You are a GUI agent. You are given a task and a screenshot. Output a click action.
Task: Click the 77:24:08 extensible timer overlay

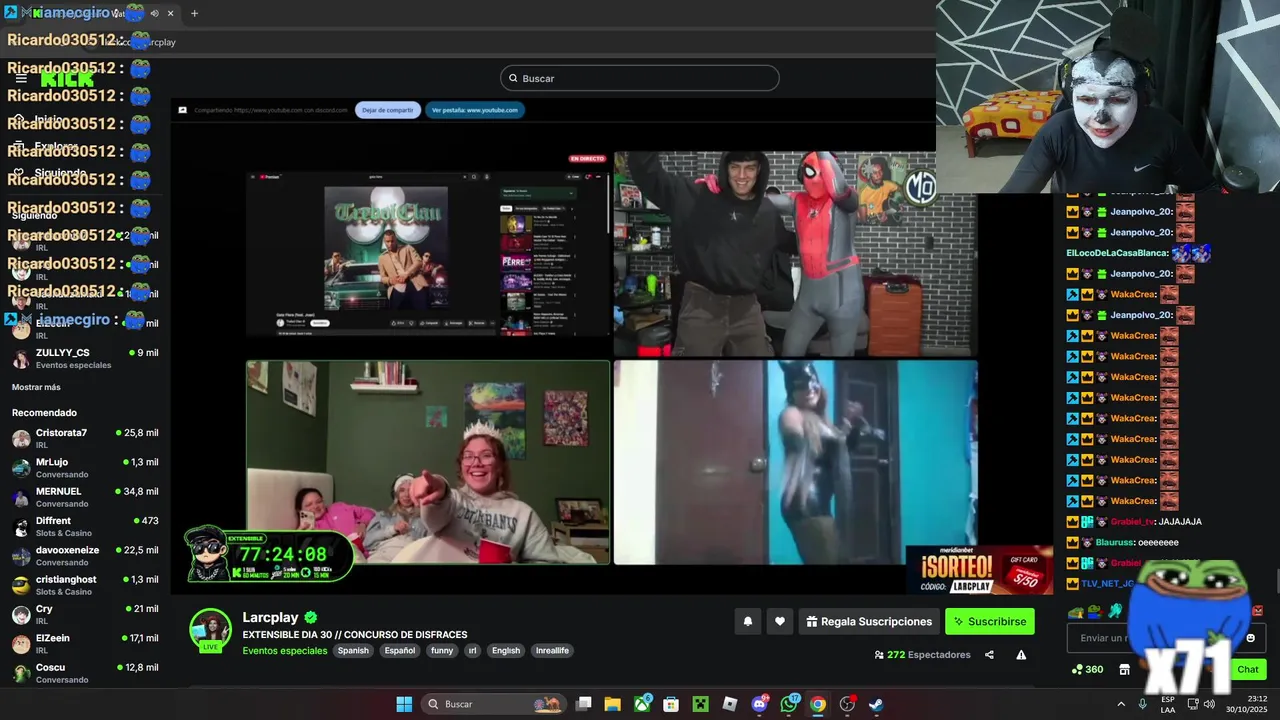pyautogui.click(x=270, y=554)
